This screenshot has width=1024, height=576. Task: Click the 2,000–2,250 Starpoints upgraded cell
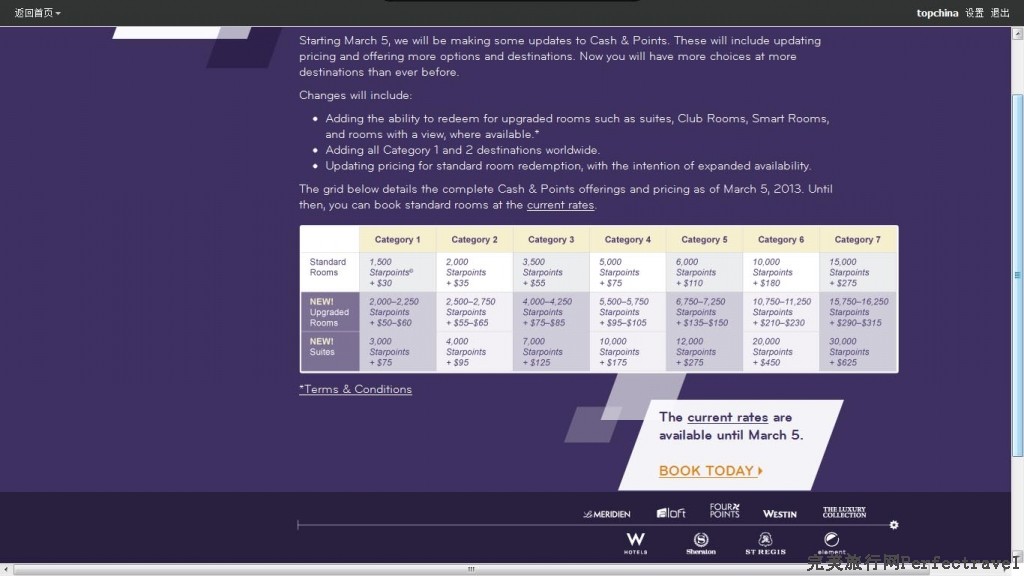397,312
